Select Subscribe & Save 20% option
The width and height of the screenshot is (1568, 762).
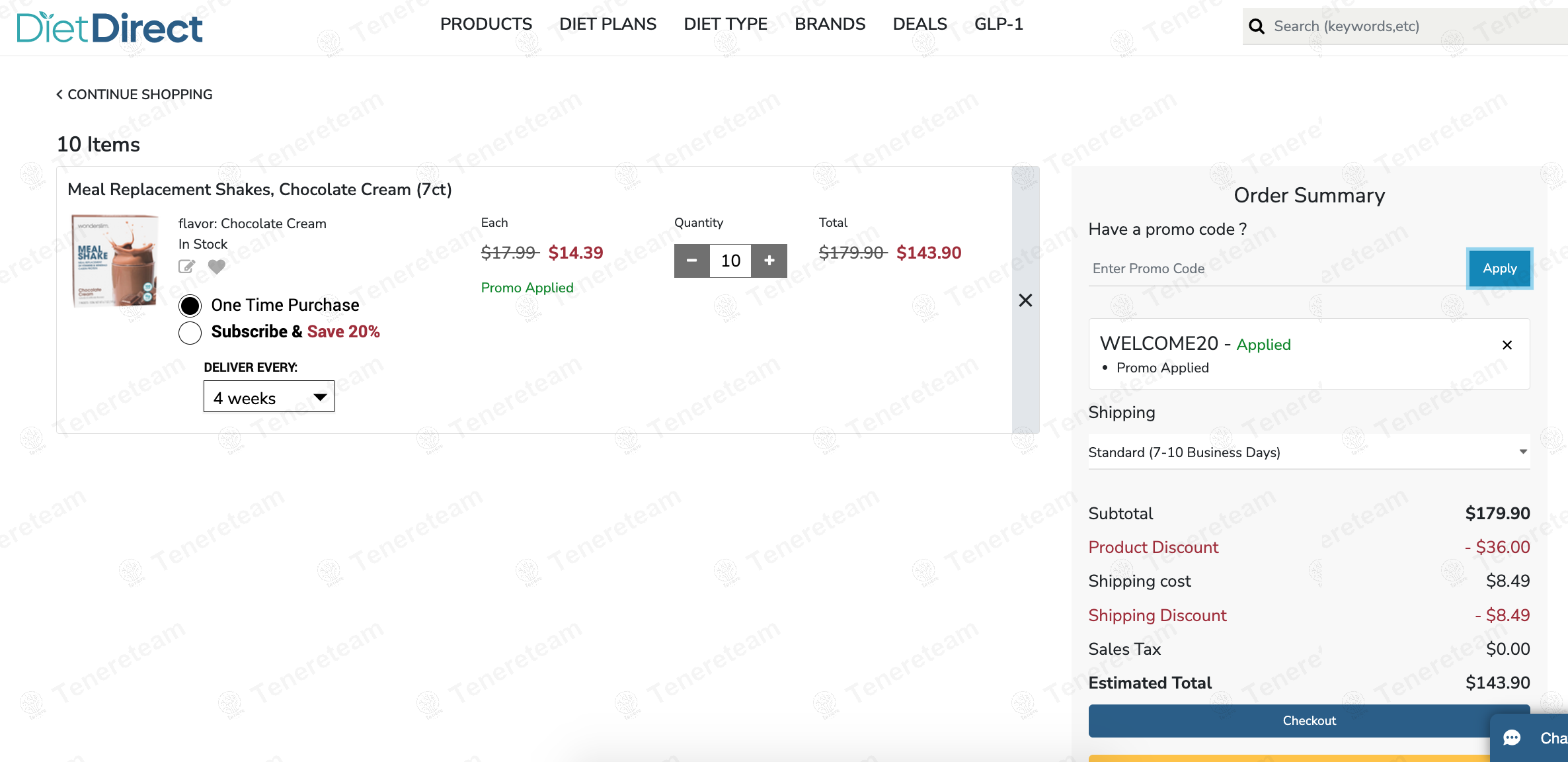click(x=190, y=333)
